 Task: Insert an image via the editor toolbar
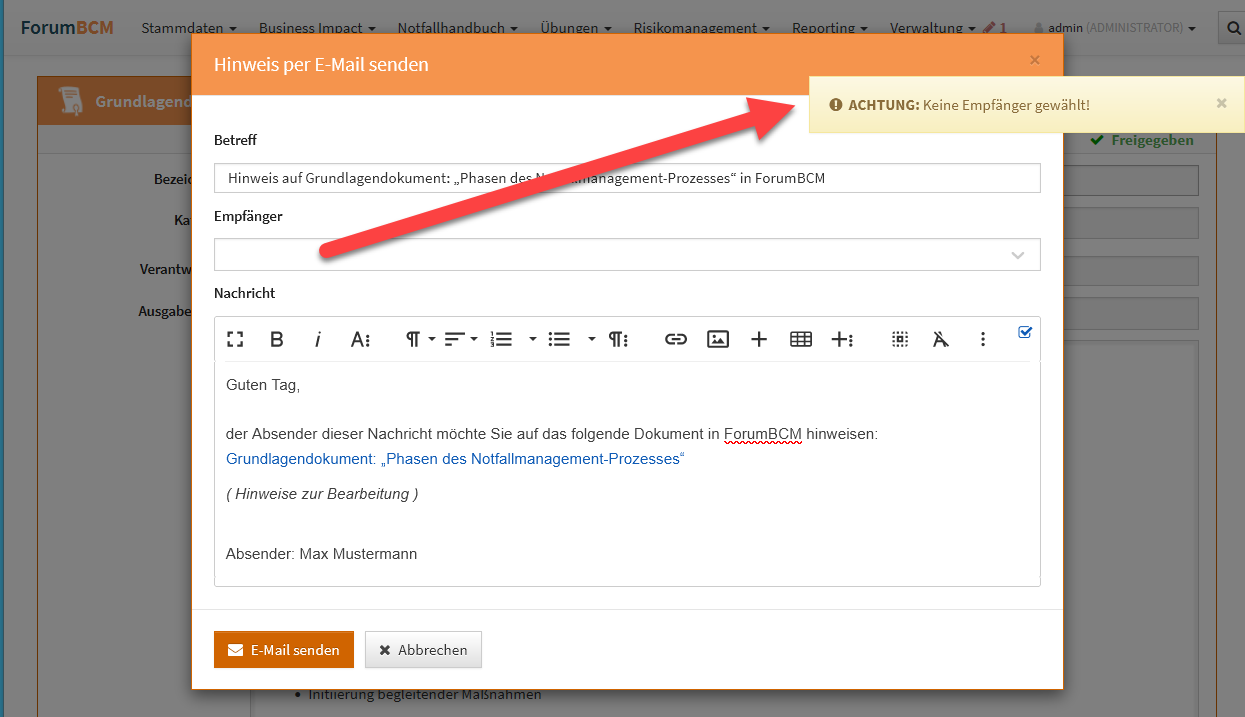717,339
